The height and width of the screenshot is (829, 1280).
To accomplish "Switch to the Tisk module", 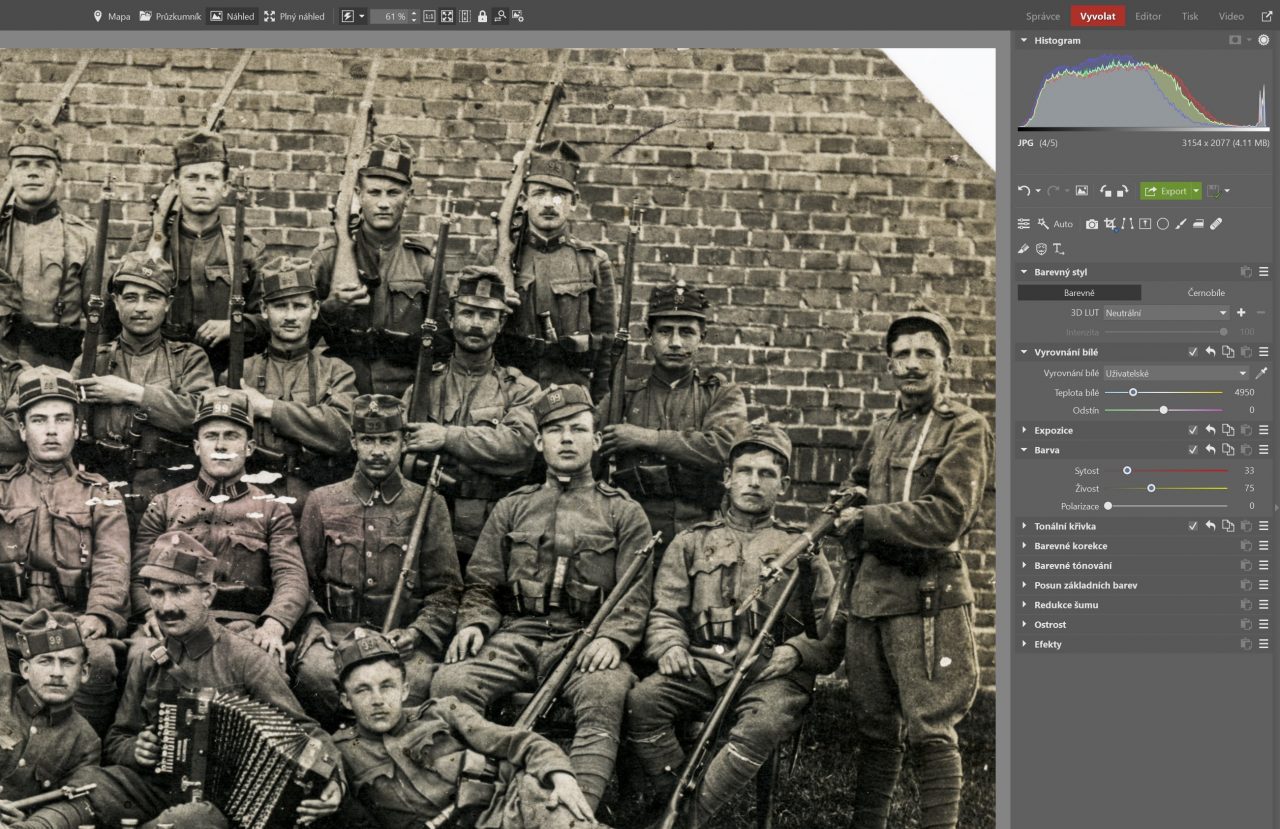I will 1190,16.
